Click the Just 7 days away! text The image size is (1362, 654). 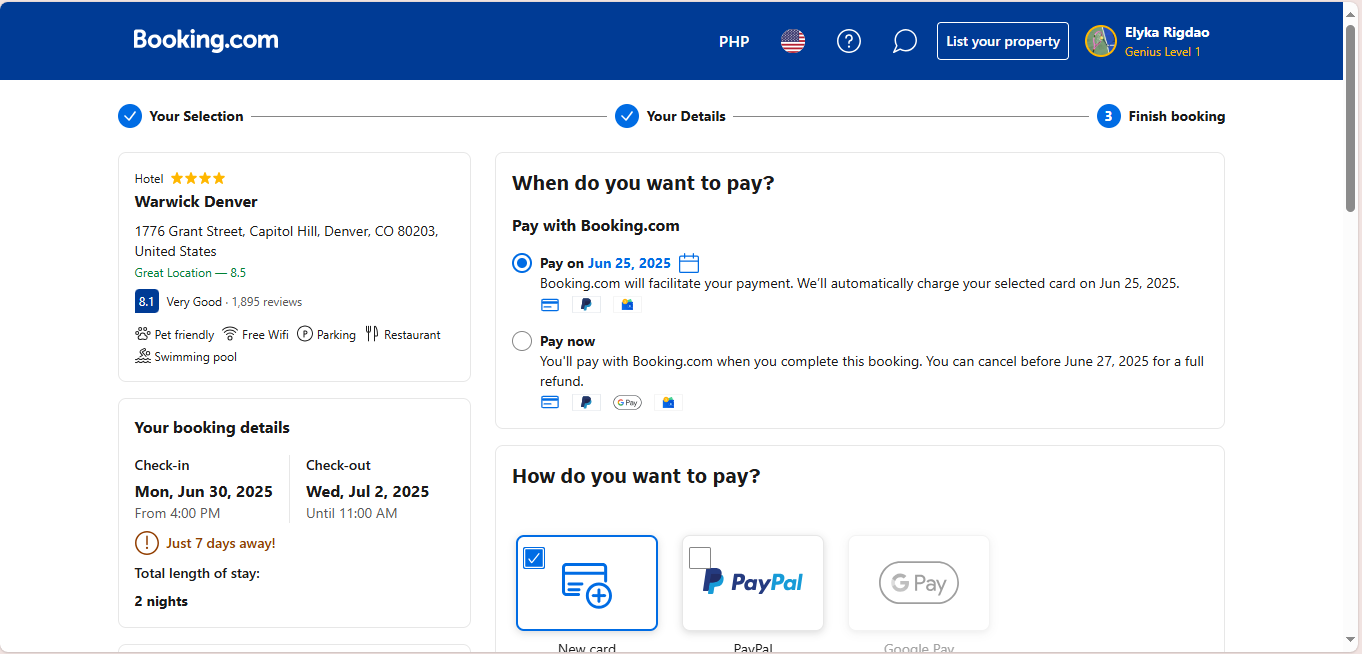click(x=221, y=543)
